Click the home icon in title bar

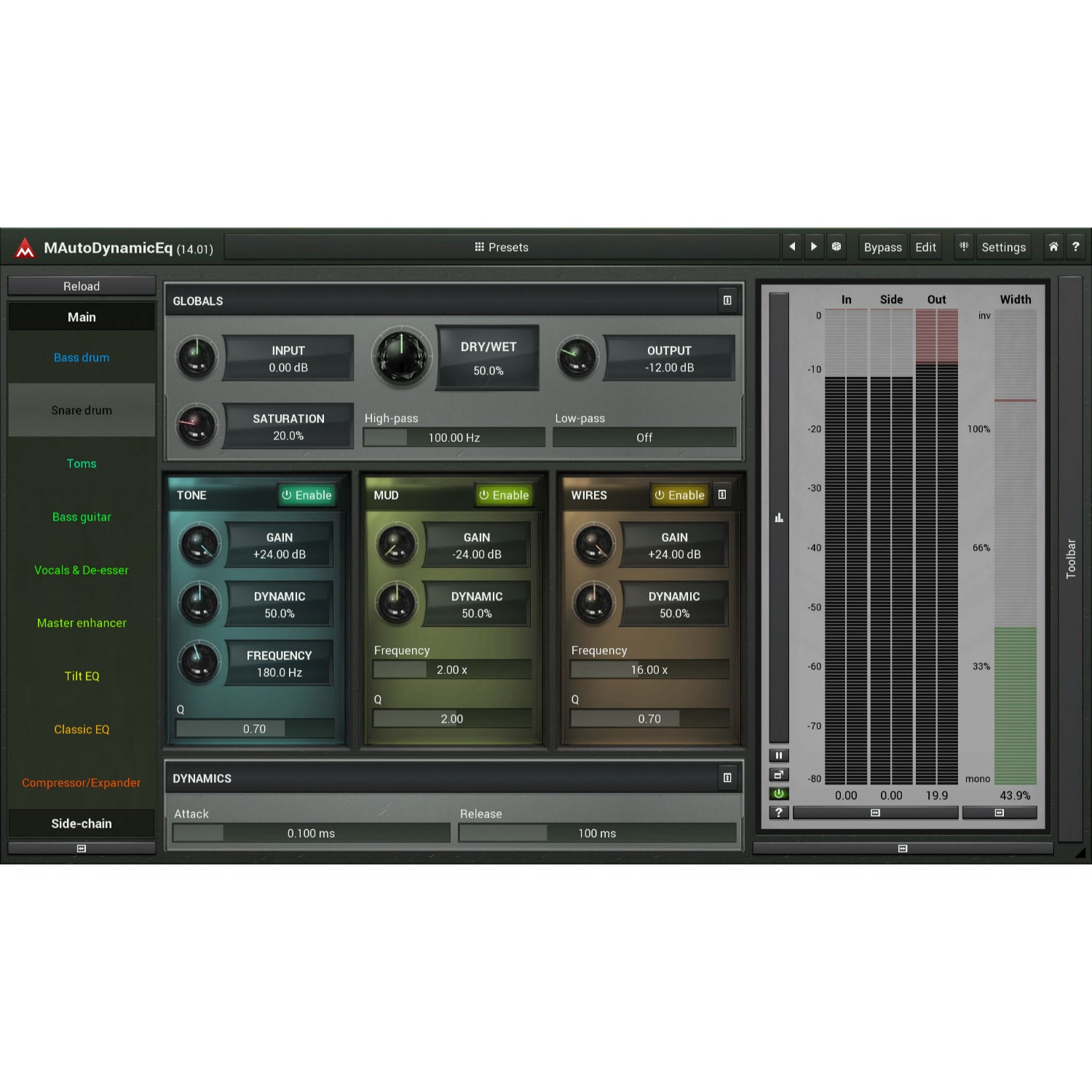click(1053, 247)
